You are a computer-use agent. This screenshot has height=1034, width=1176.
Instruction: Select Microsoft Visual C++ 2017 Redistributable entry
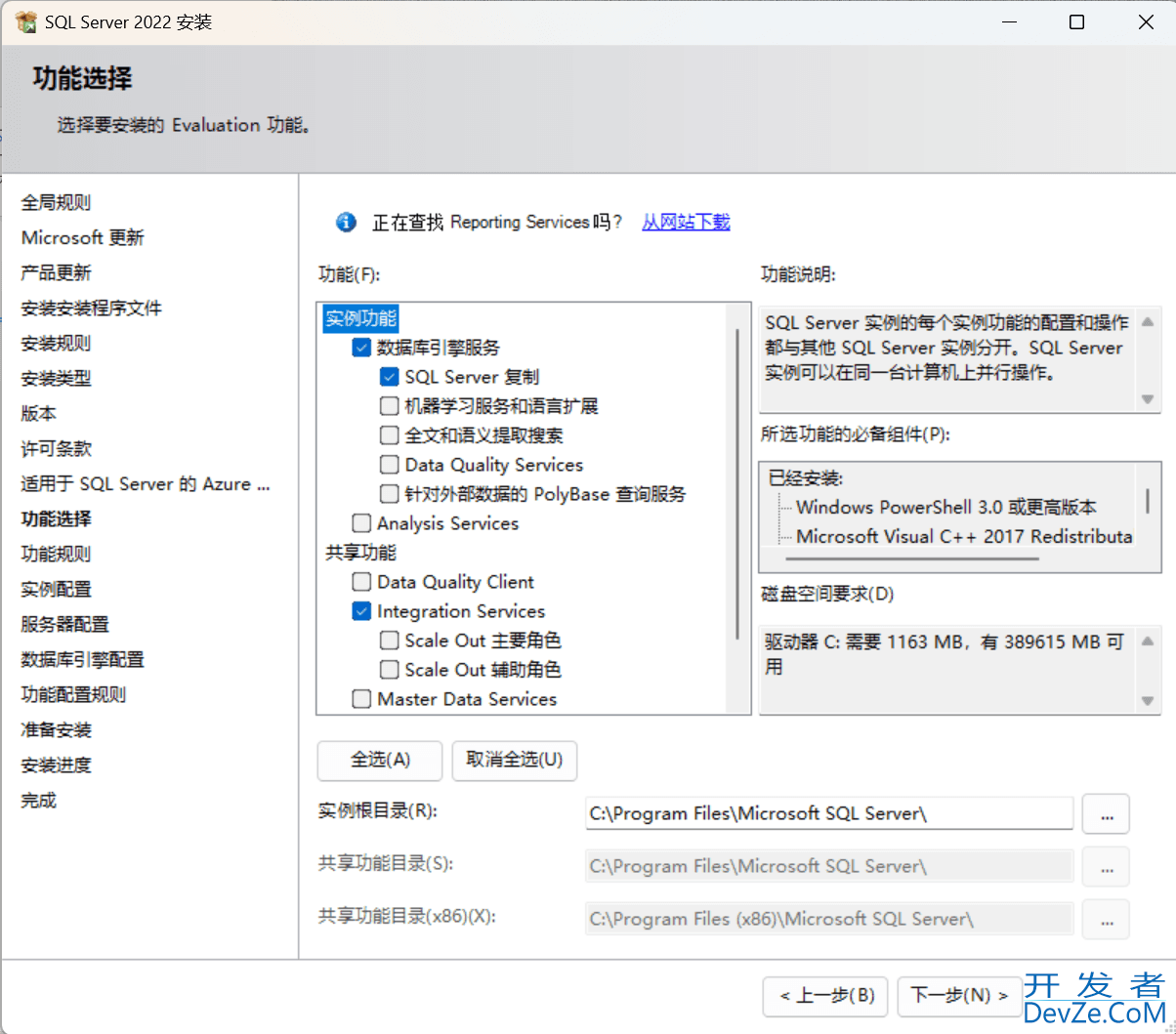pos(964,536)
